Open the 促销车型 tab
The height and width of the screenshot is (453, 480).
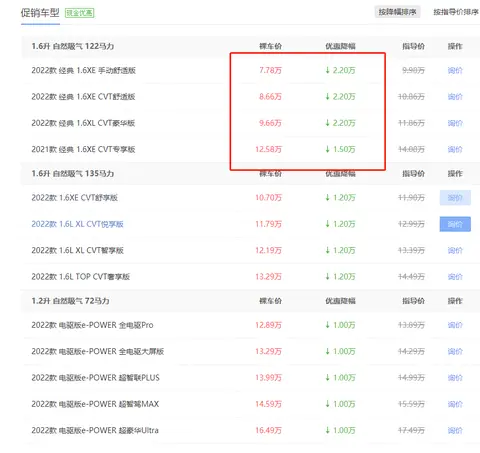click(x=40, y=13)
